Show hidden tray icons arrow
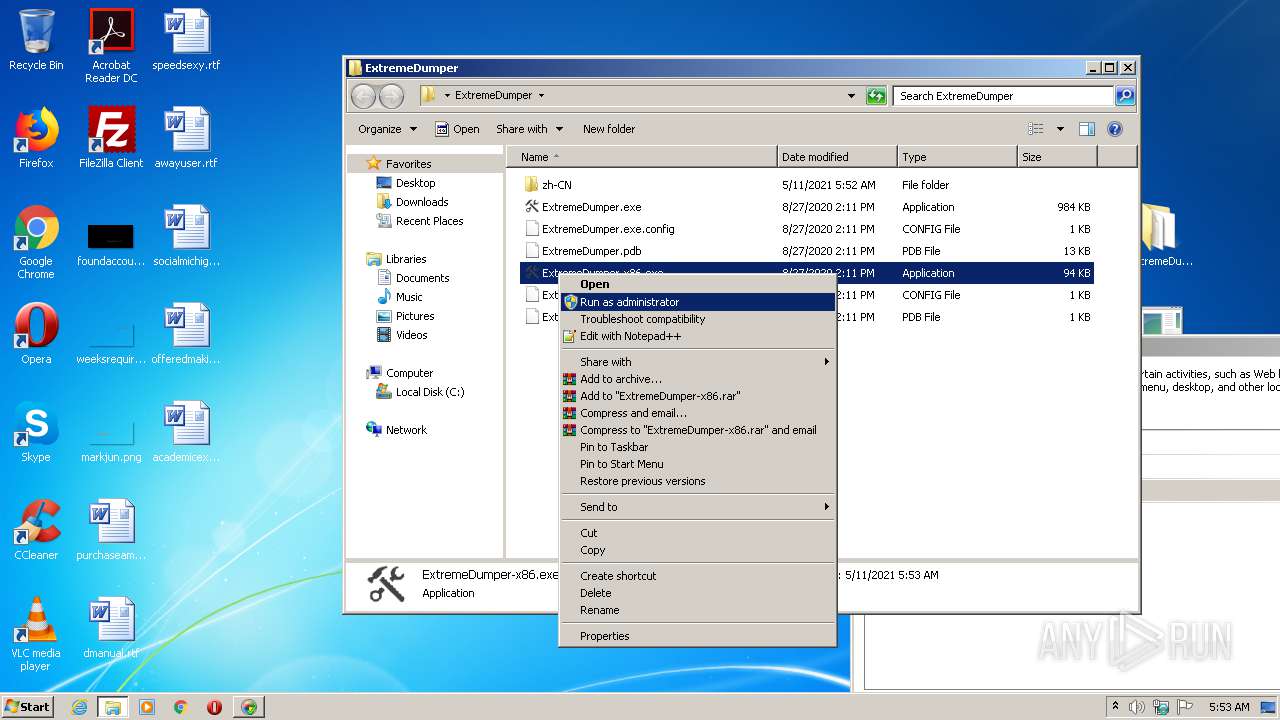This screenshot has width=1280, height=720. (1115, 707)
